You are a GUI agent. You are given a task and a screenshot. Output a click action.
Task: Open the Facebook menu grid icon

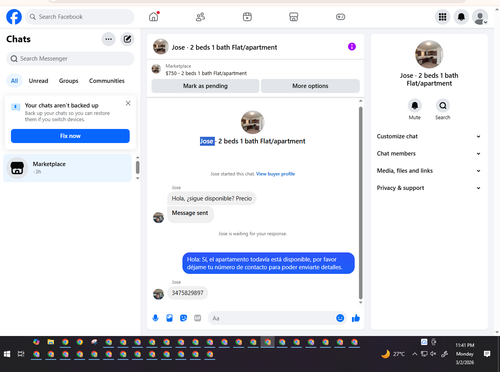pos(442,17)
